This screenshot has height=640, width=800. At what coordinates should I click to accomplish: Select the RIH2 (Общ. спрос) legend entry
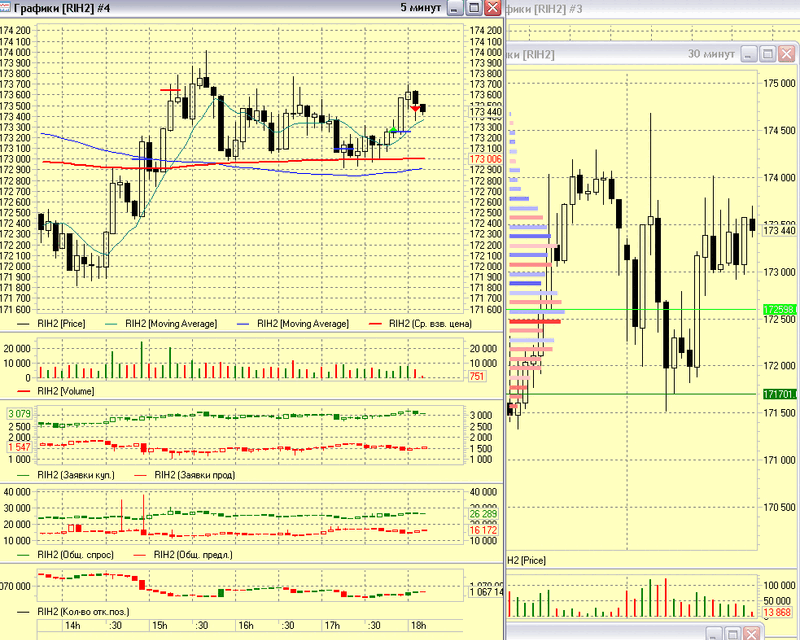pos(76,555)
